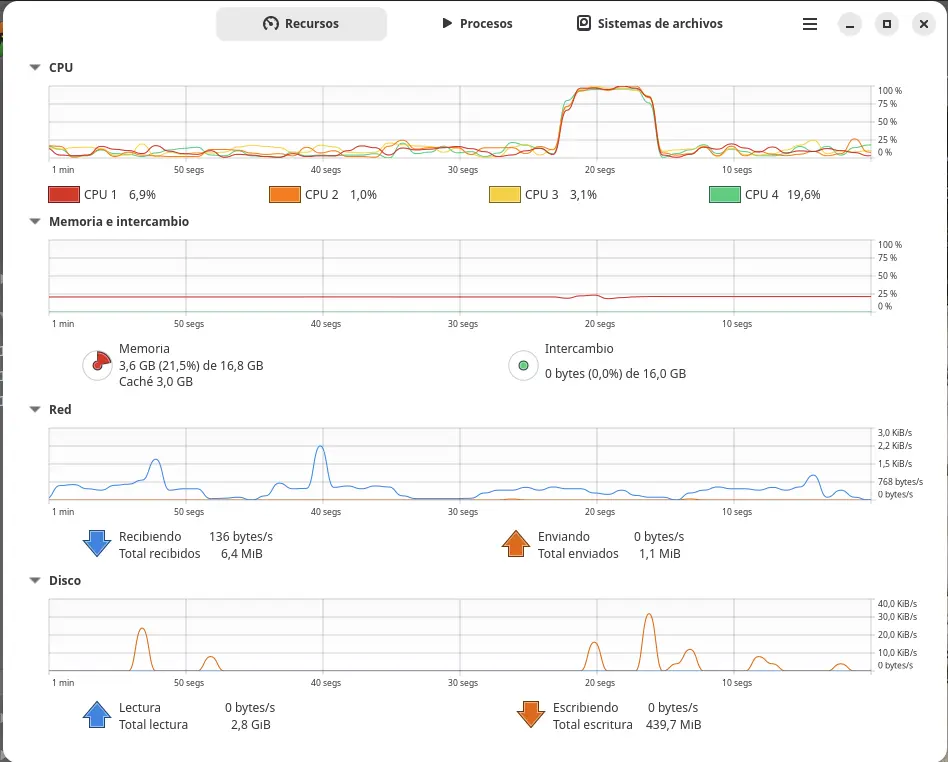Click the CPU usage history graph
Image resolution: width=948 pixels, height=762 pixels.
(x=460, y=122)
